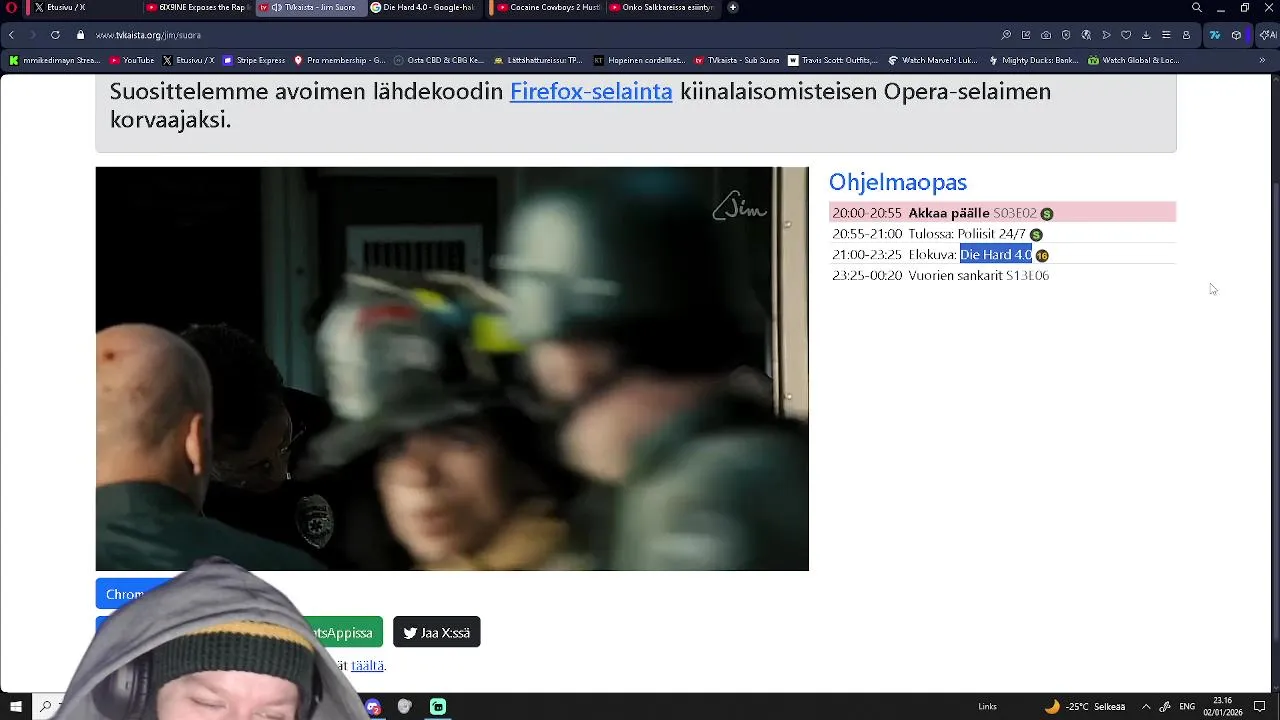
Task: Reload the page with the refresh icon
Action: 55,35
